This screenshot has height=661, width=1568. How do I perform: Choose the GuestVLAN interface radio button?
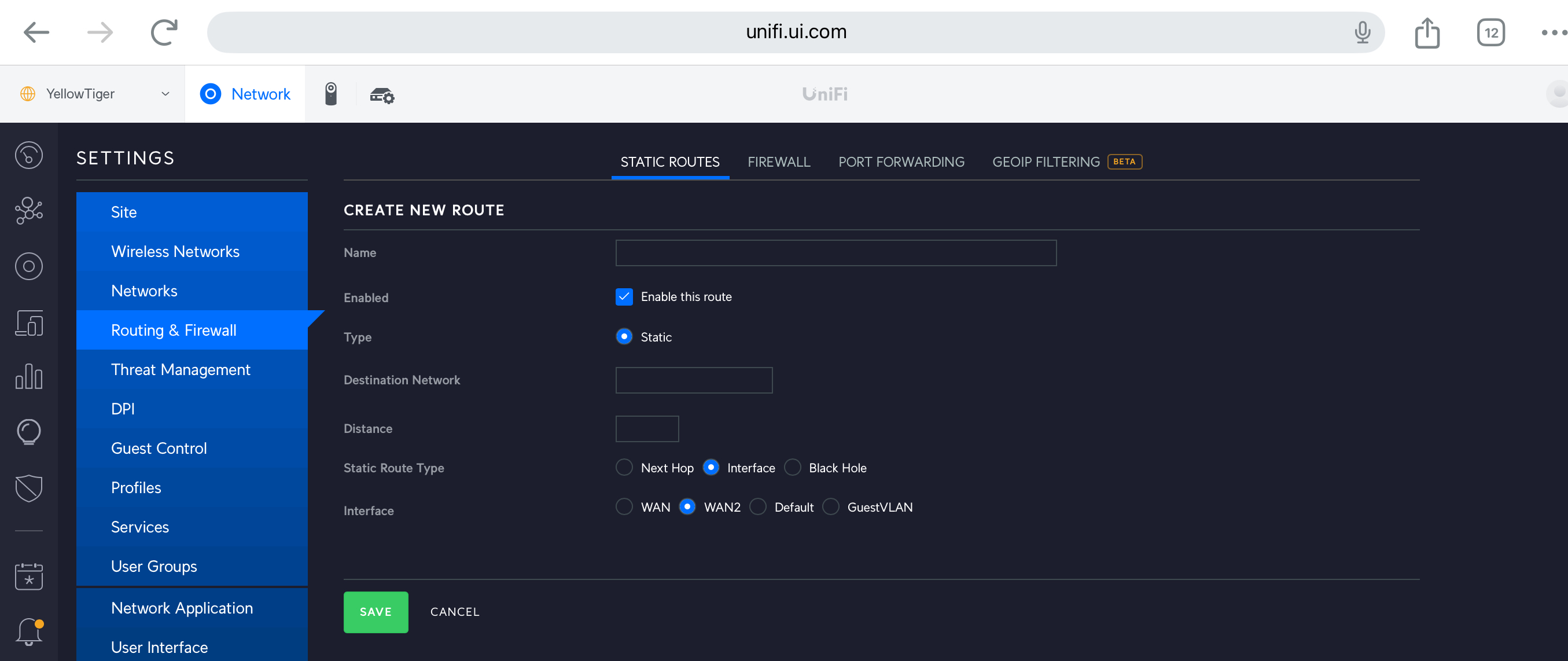pos(831,507)
